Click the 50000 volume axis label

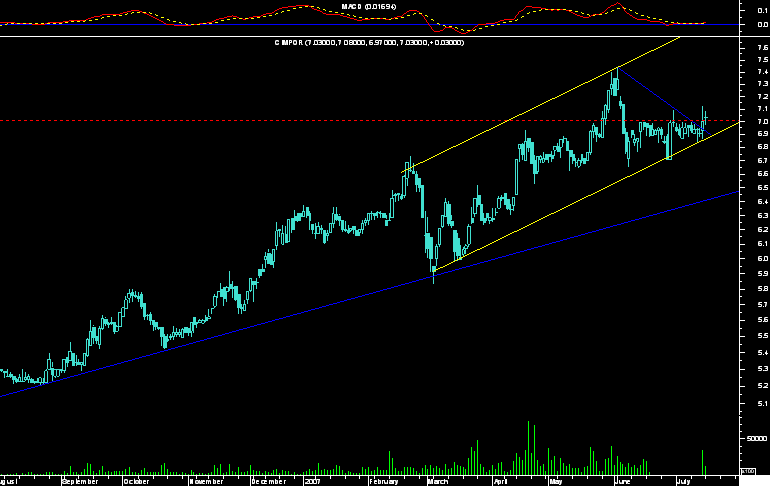(757, 438)
